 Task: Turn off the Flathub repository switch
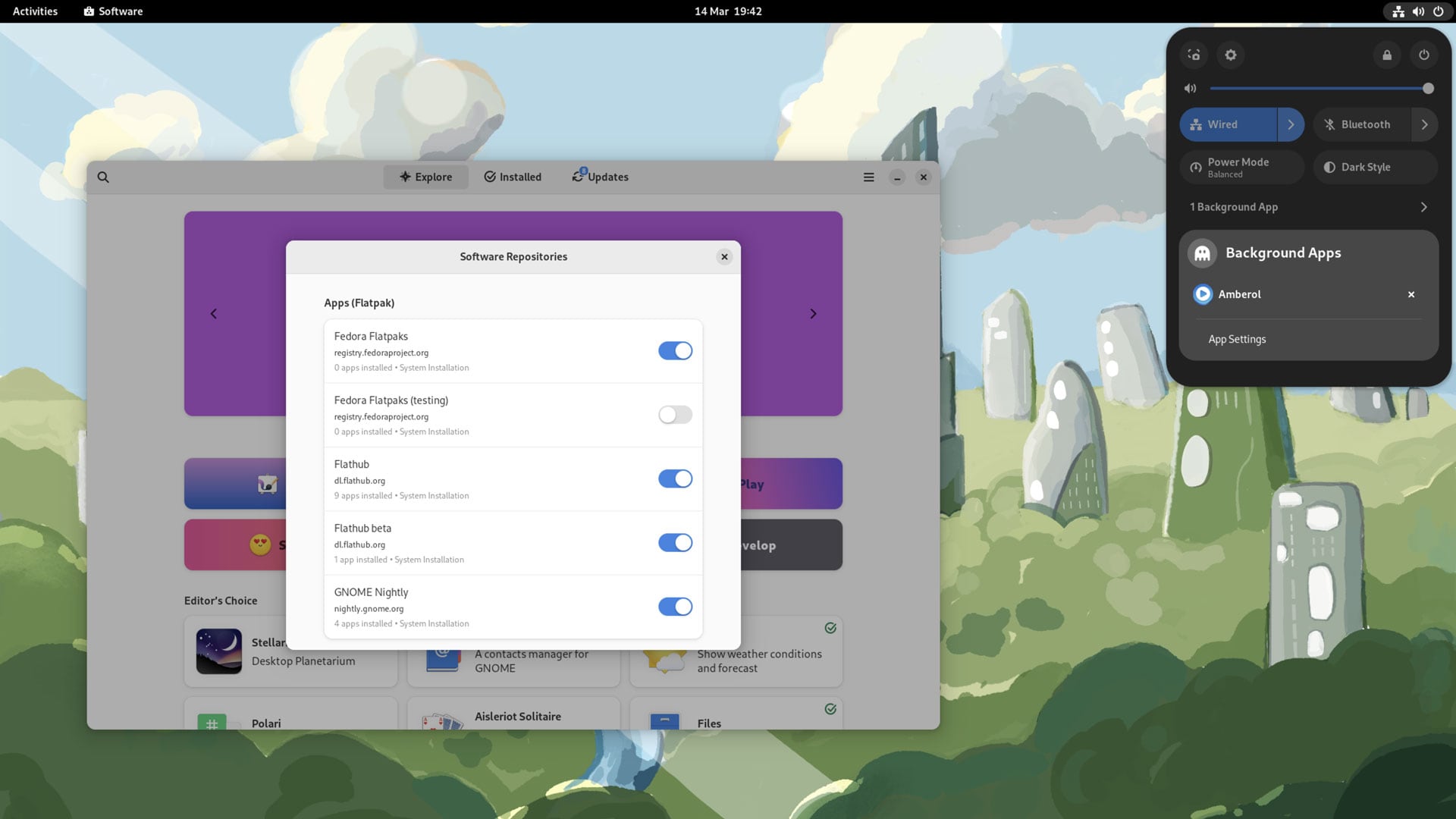[x=675, y=479]
